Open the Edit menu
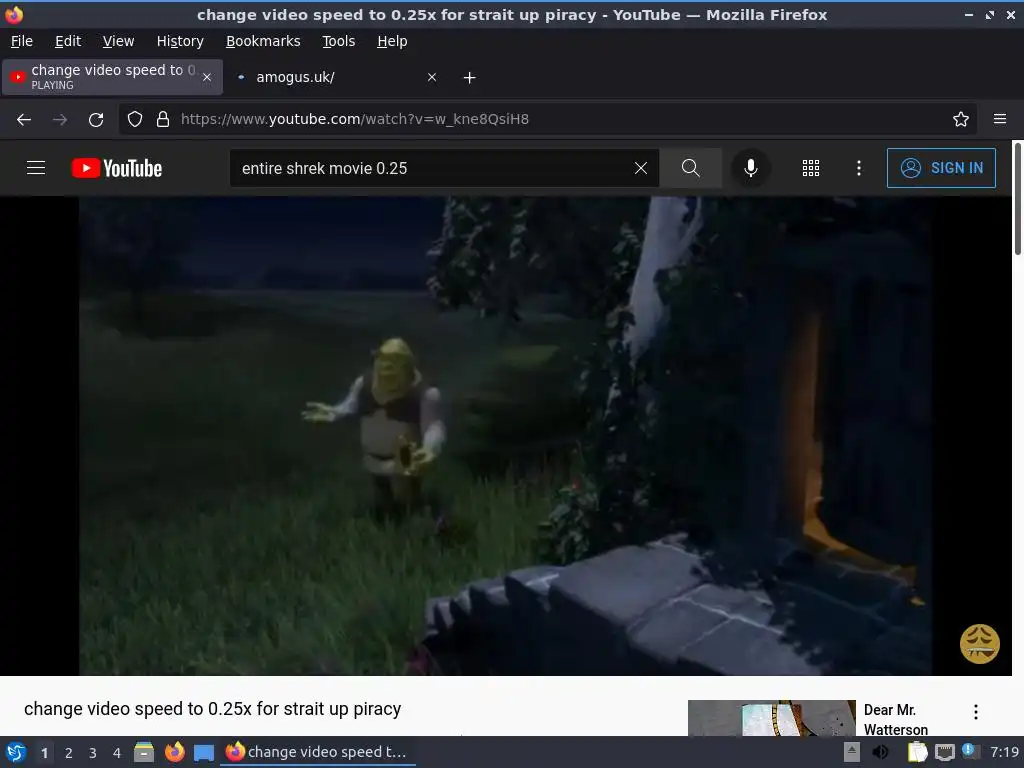Viewport: 1024px width, 768px height. point(68,41)
